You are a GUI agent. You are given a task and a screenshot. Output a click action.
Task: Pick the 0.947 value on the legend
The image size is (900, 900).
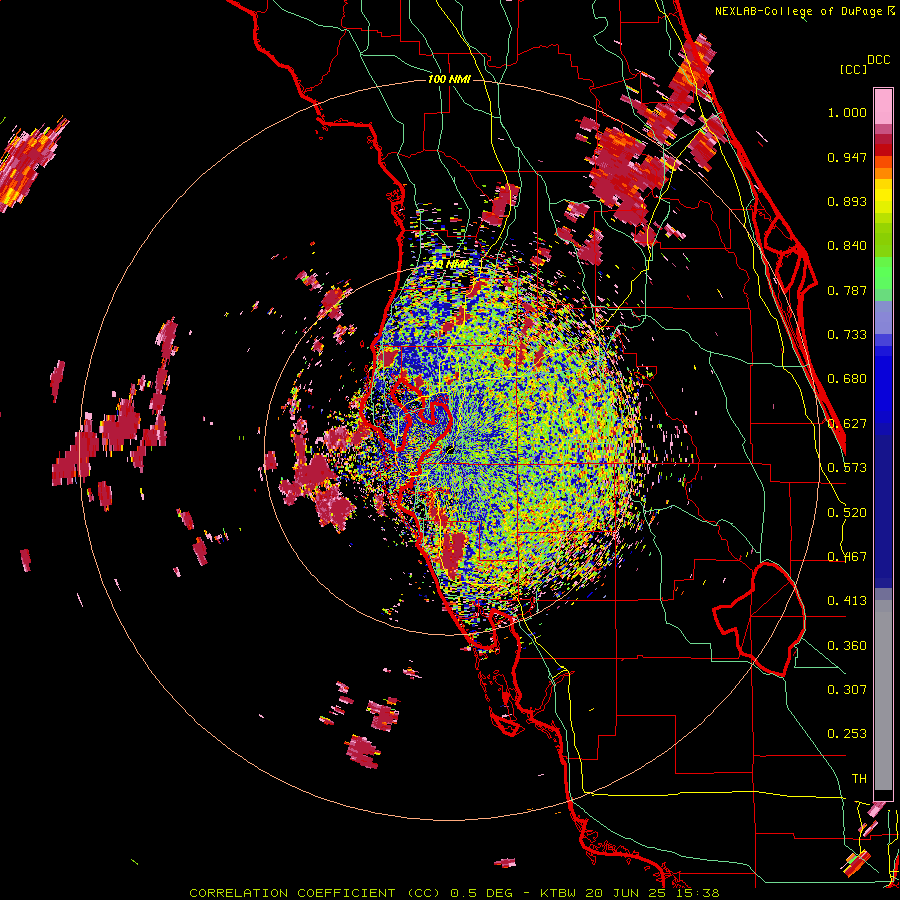point(847,157)
